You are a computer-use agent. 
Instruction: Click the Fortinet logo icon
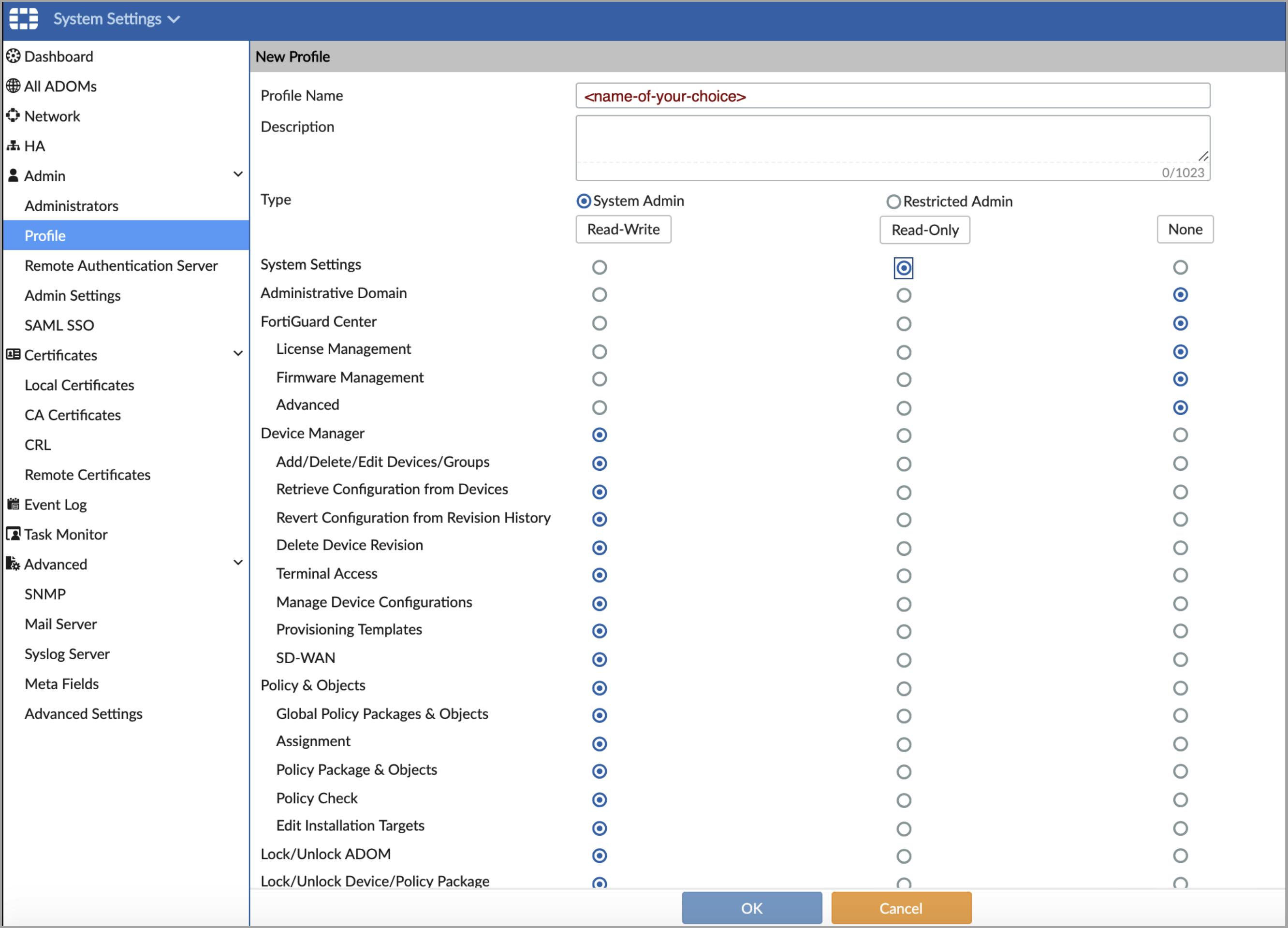(23, 18)
